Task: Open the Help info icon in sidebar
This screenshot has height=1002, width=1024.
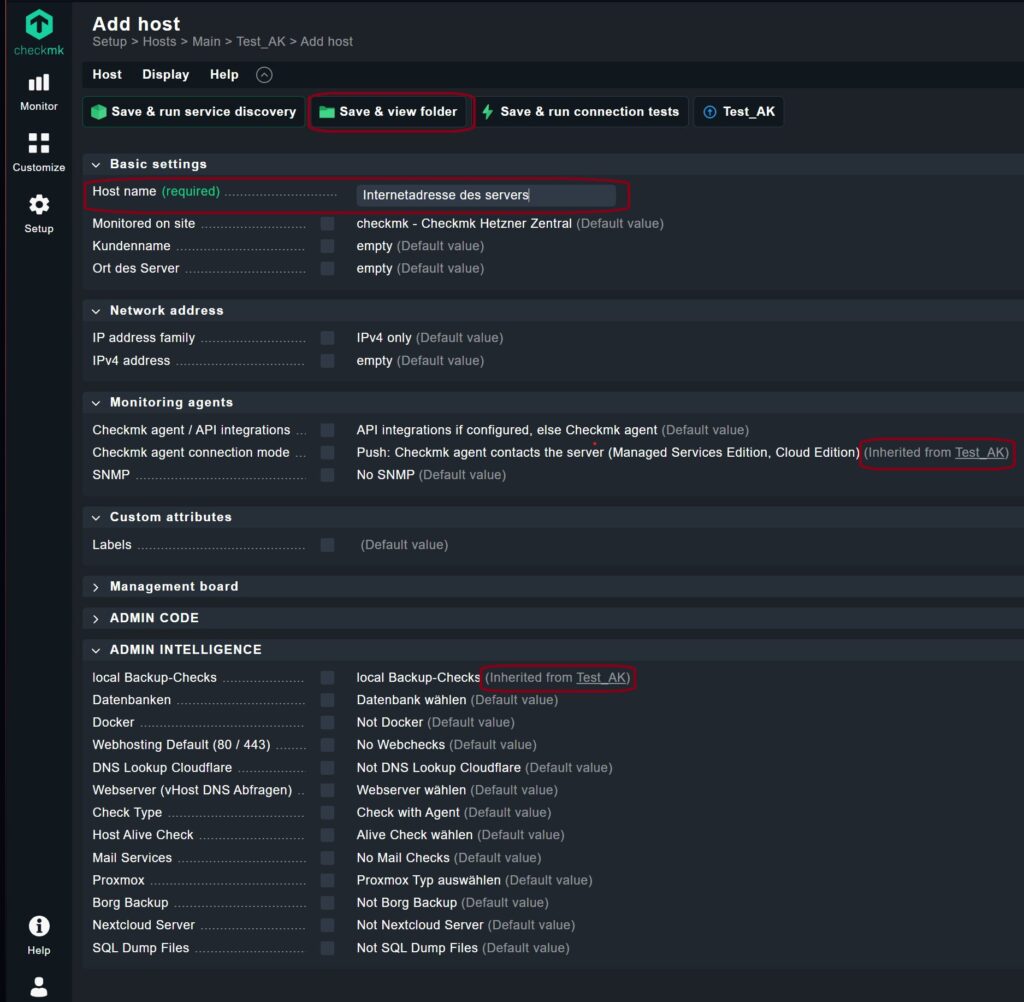Action: click(x=39, y=926)
